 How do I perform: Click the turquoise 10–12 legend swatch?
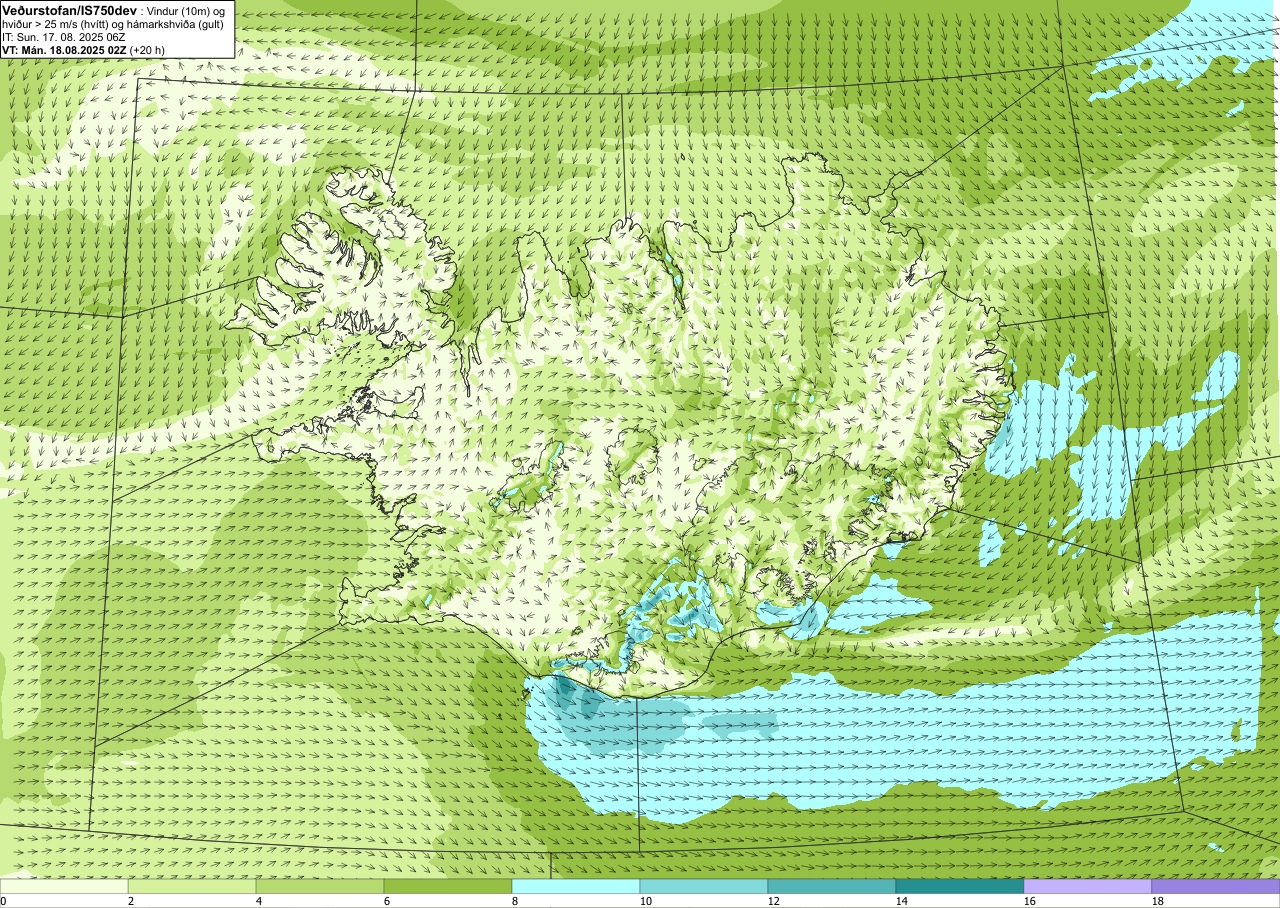click(704, 886)
